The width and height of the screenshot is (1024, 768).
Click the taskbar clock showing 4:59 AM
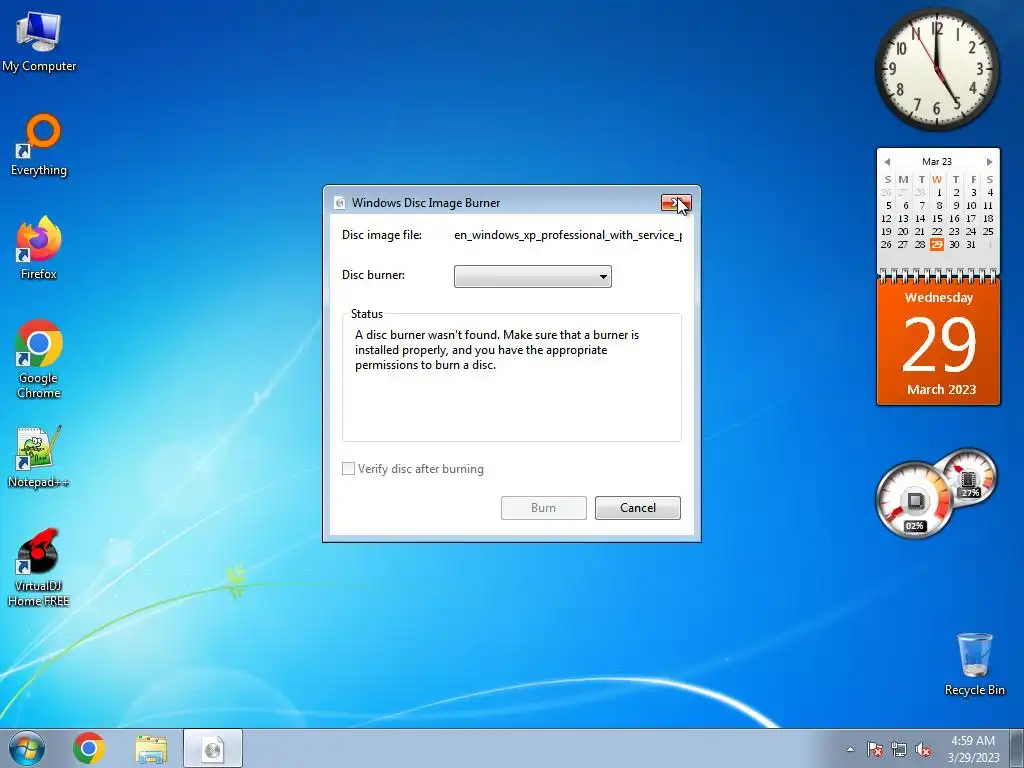coord(973,748)
